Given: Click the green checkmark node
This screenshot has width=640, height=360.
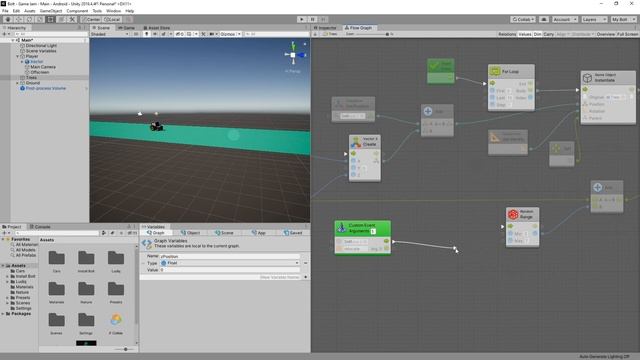Looking at the screenshot, I should (440, 71).
